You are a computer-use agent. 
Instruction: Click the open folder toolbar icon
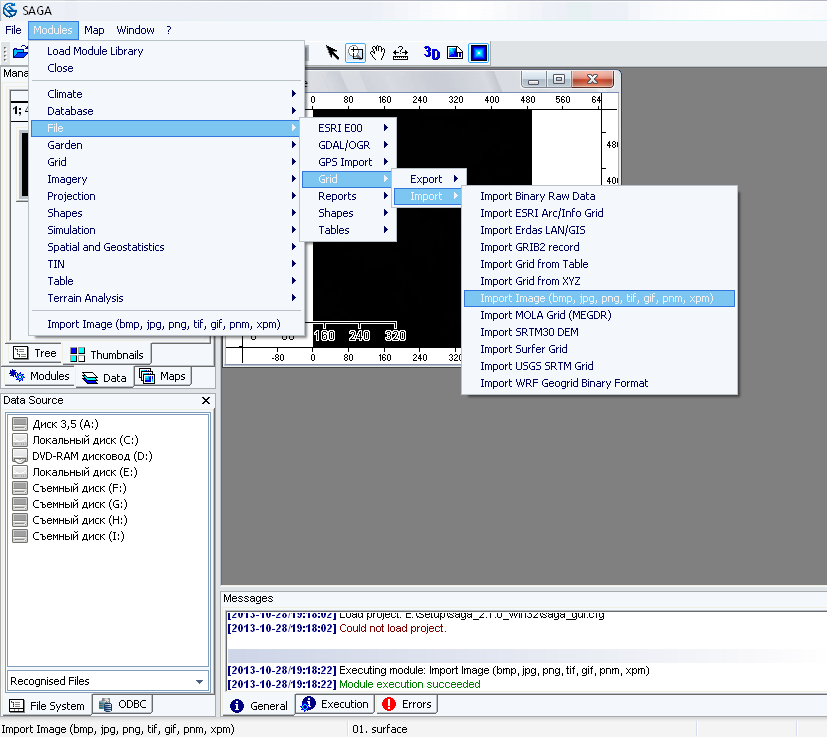point(19,53)
